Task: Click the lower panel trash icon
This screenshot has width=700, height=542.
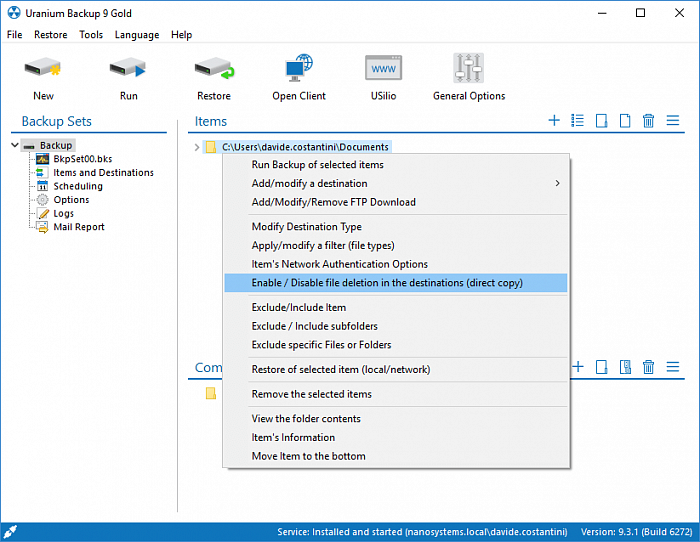Action: pyautogui.click(x=649, y=367)
